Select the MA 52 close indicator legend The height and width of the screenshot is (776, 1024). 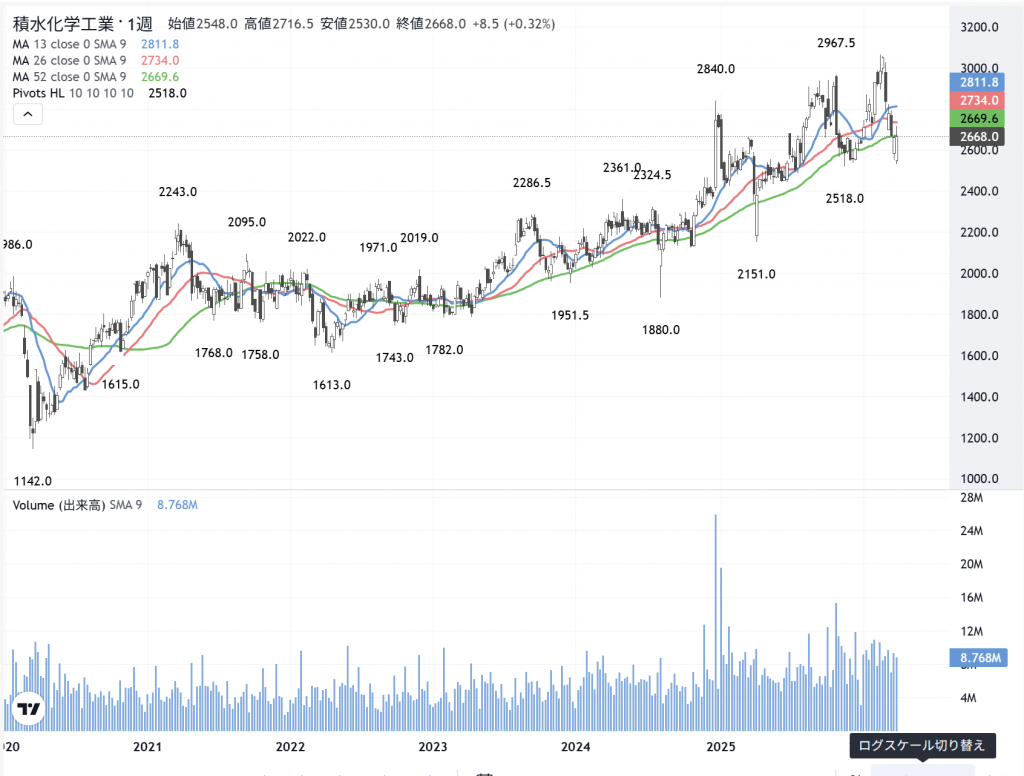pos(68,77)
